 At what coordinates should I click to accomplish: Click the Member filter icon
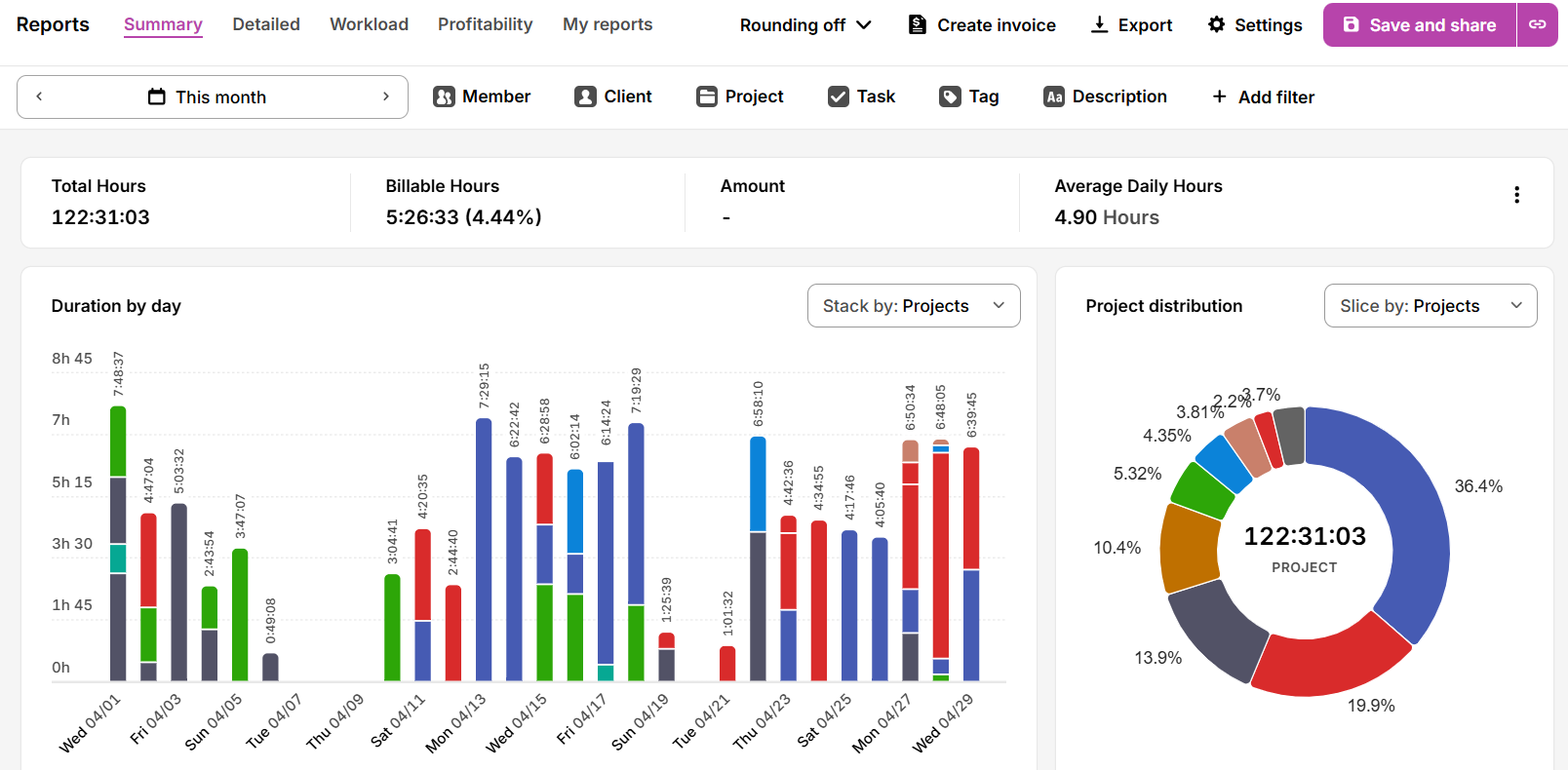click(444, 96)
